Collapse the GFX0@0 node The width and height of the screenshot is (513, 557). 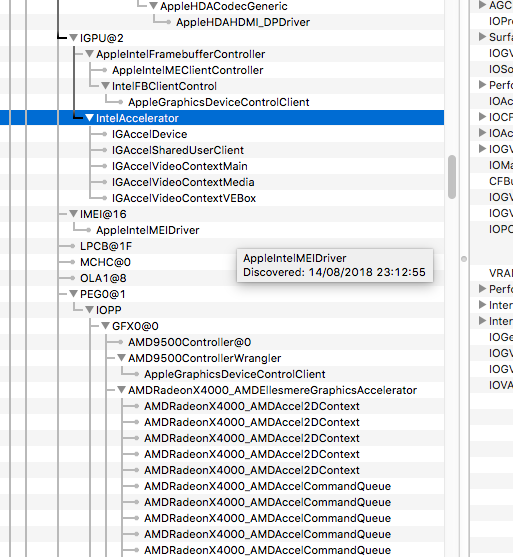(x=106, y=325)
